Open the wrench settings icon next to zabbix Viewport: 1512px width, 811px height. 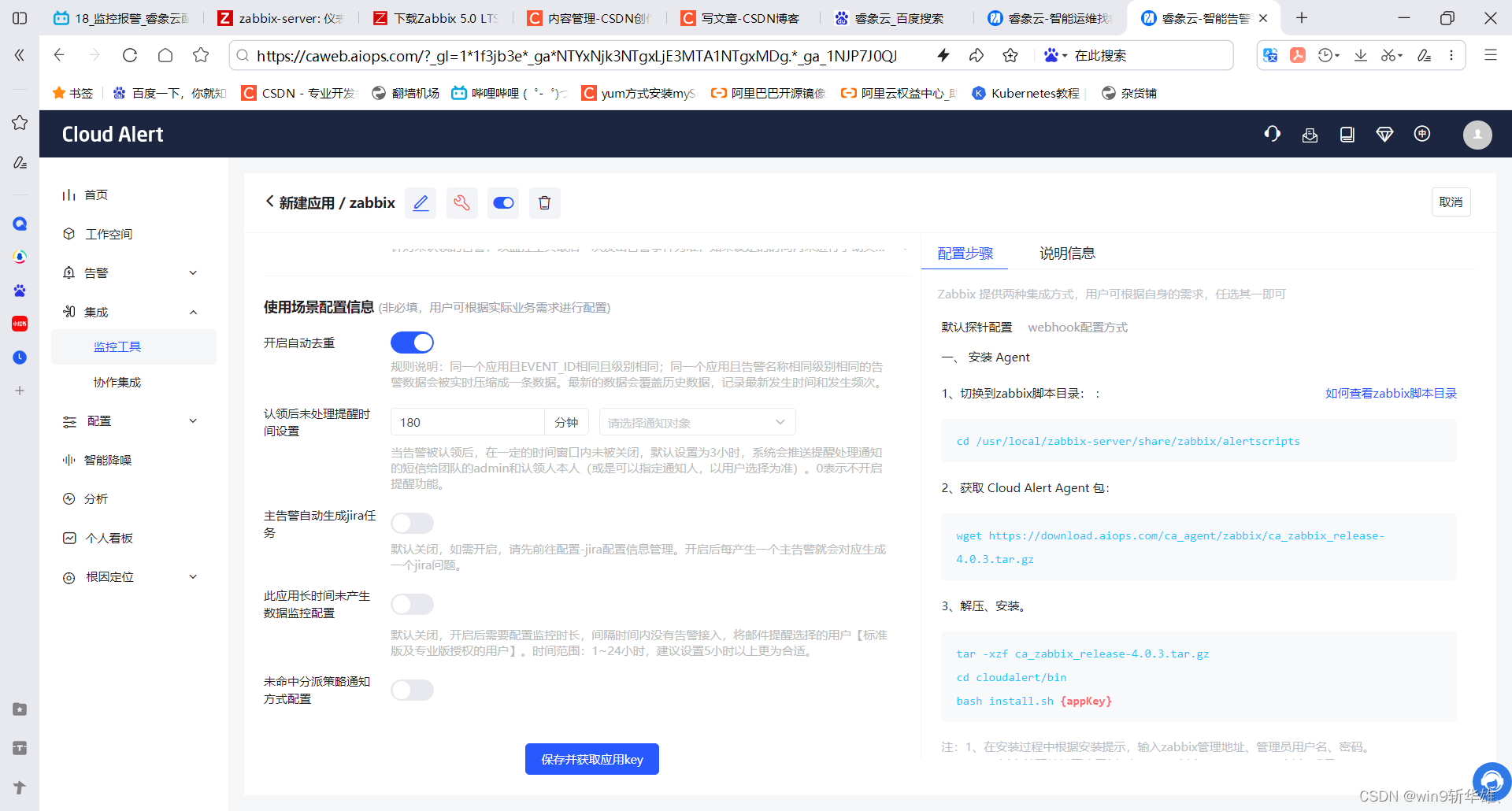(461, 203)
